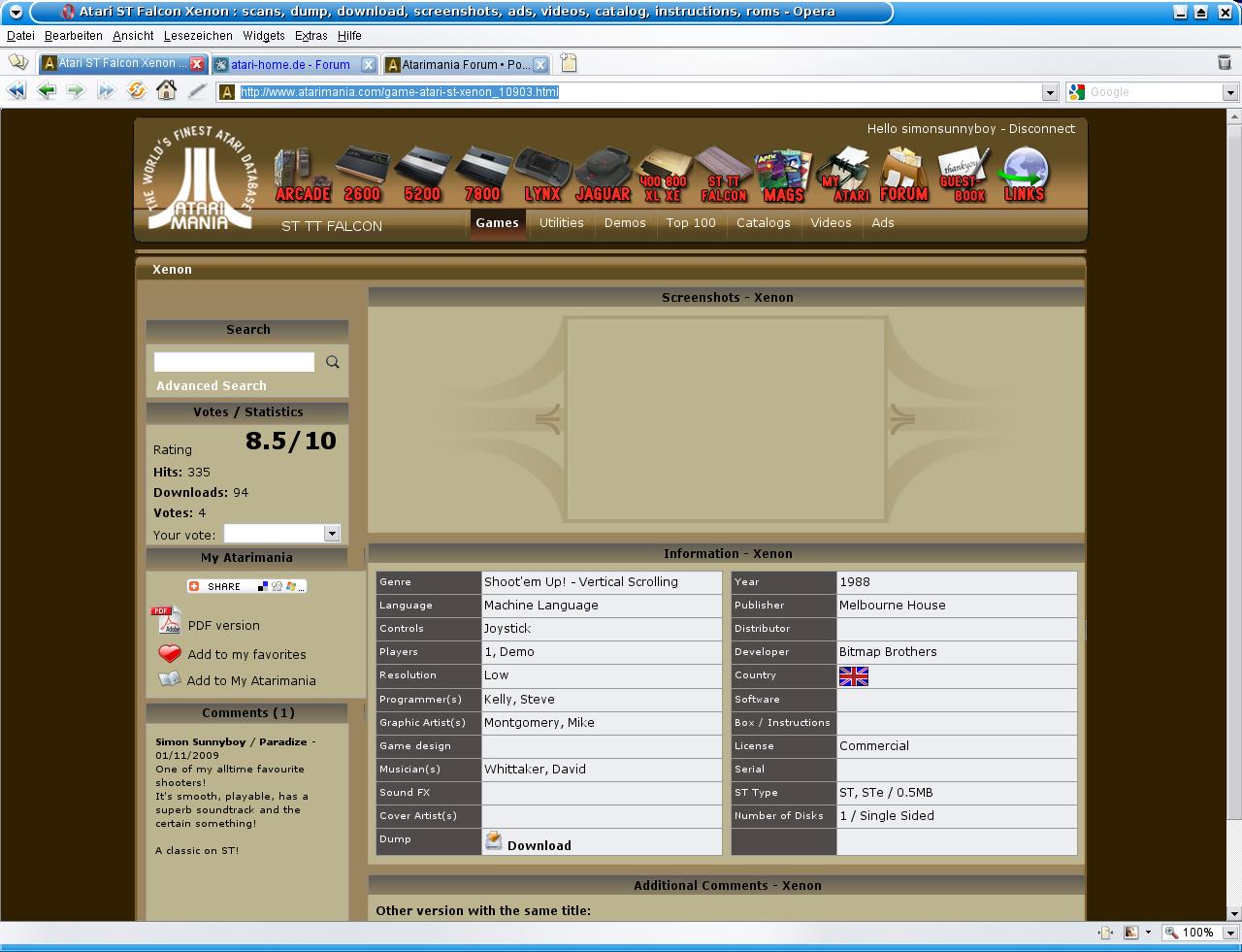Viewport: 1242px width, 952px height.
Task: Click the red heart favorites icon
Action: point(170,653)
